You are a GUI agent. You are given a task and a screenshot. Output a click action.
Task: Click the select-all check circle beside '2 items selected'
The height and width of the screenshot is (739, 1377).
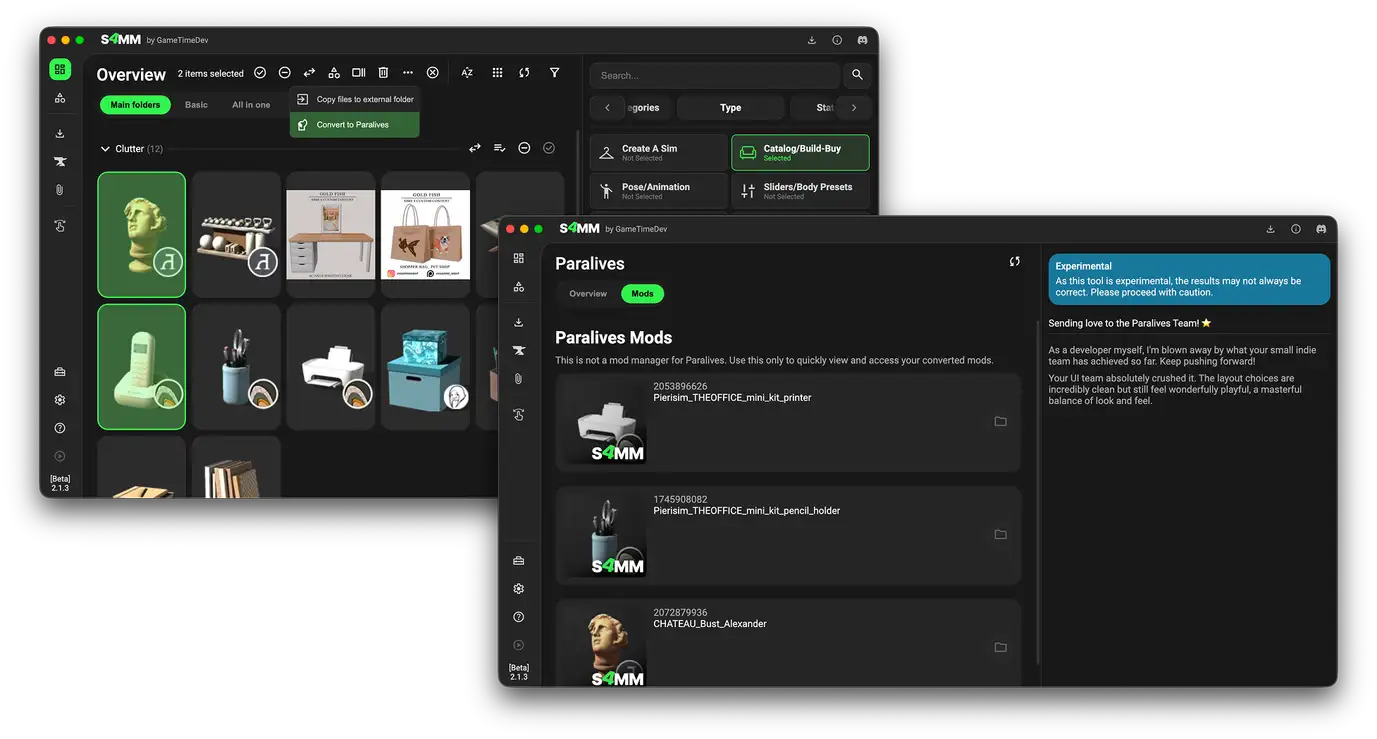[x=260, y=73]
